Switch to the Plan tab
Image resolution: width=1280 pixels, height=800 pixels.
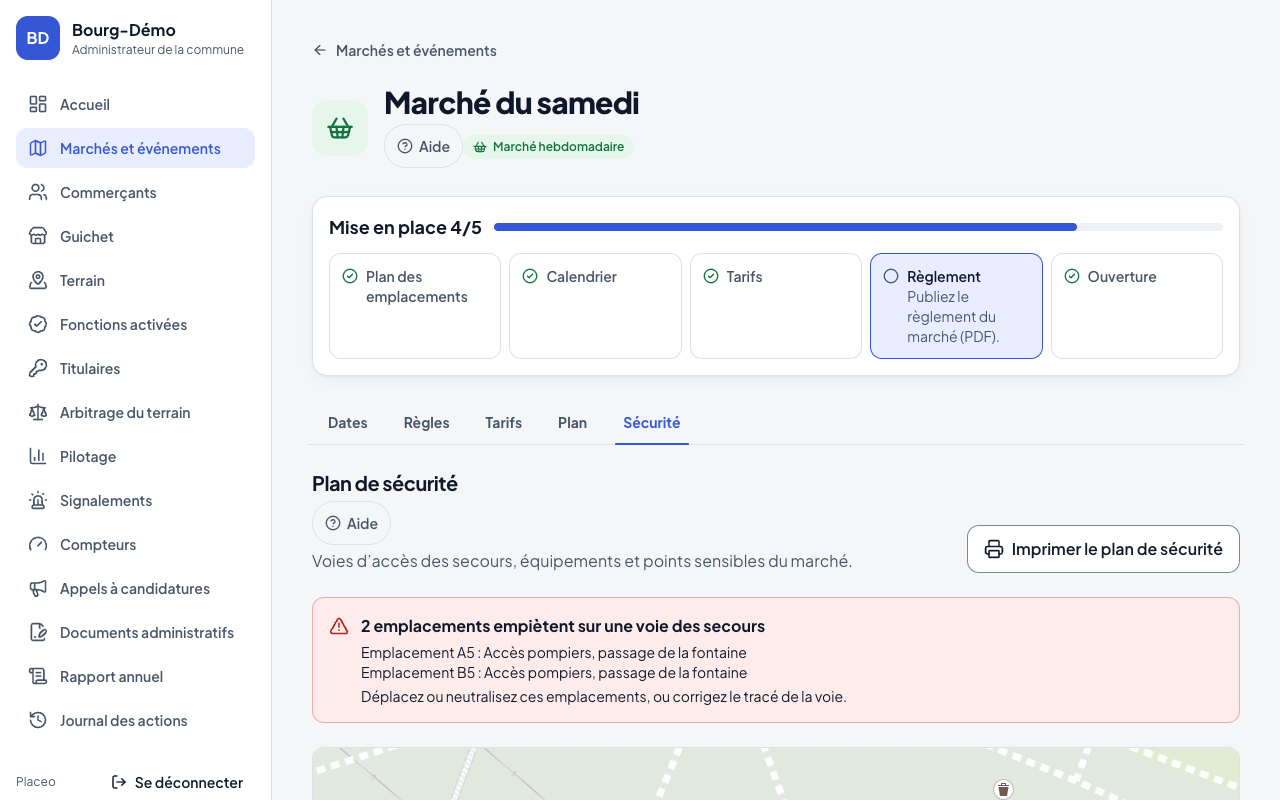coord(572,423)
